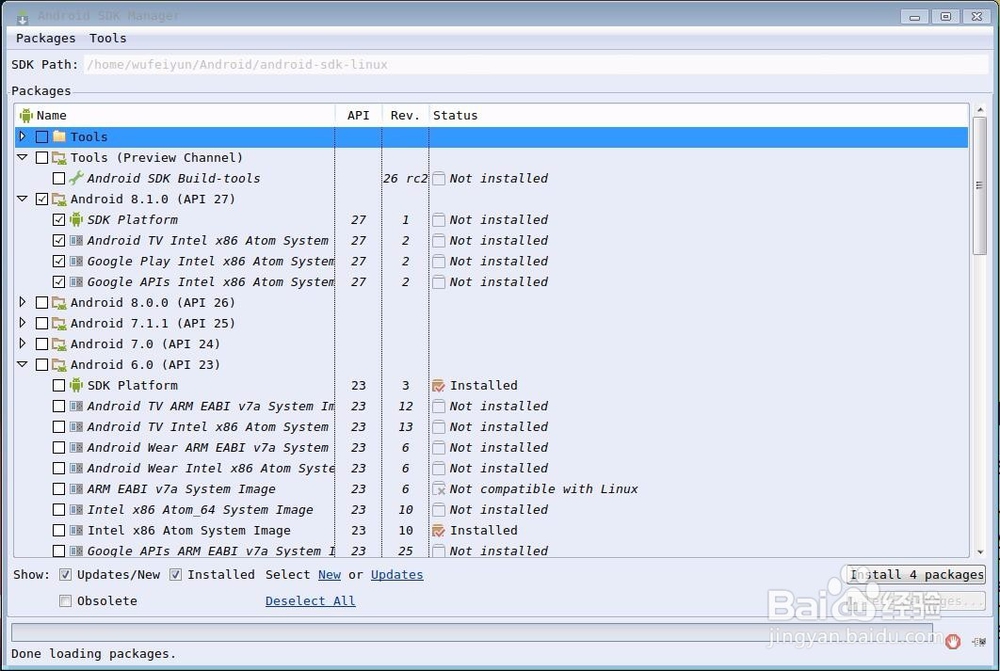Toggle the Updates/New show filter
Viewport: 1000px width, 671px height.
pyautogui.click(x=65, y=575)
